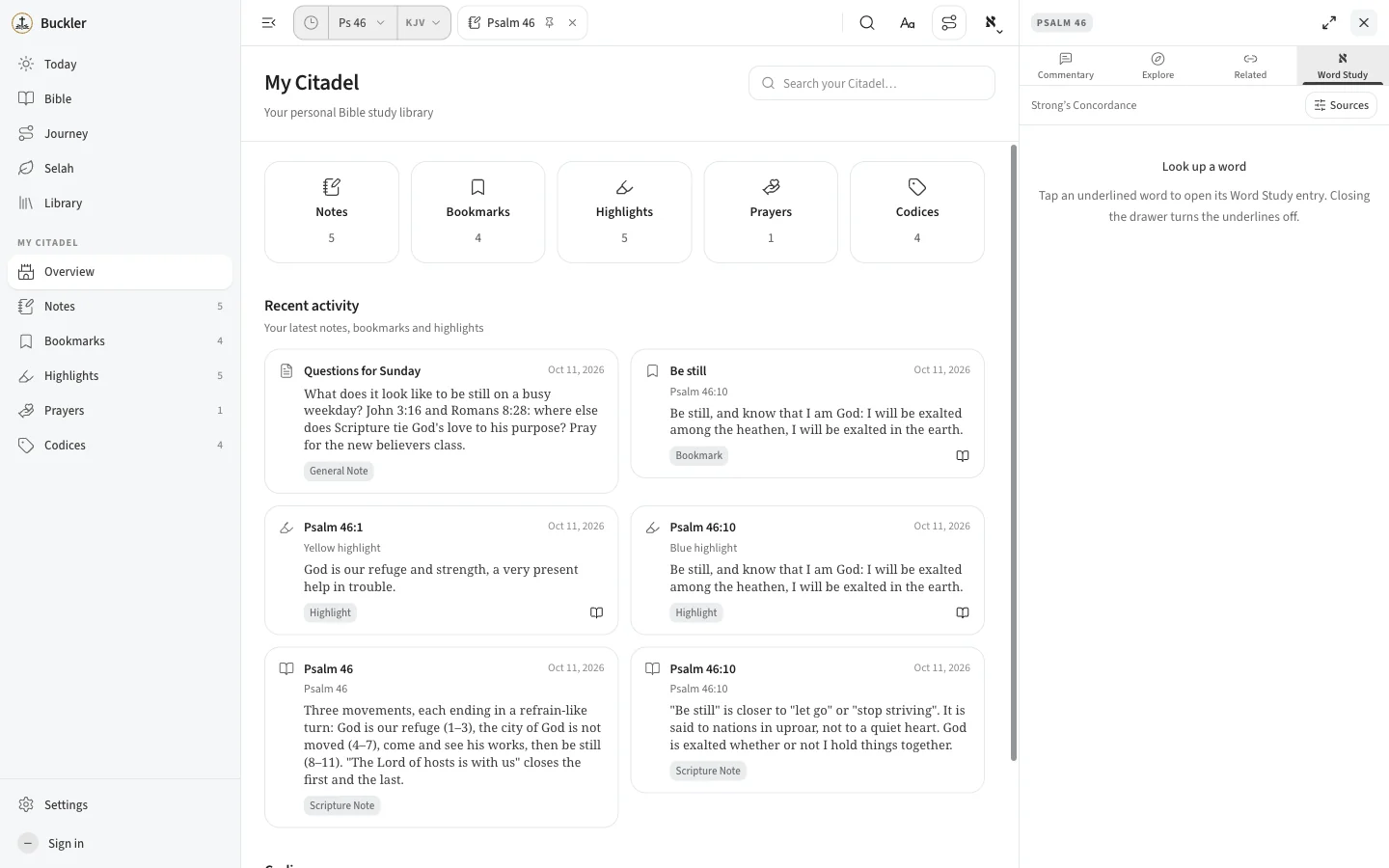Image resolution: width=1389 pixels, height=868 pixels.
Task: Close the Psalm 46 tab
Action: (x=572, y=23)
